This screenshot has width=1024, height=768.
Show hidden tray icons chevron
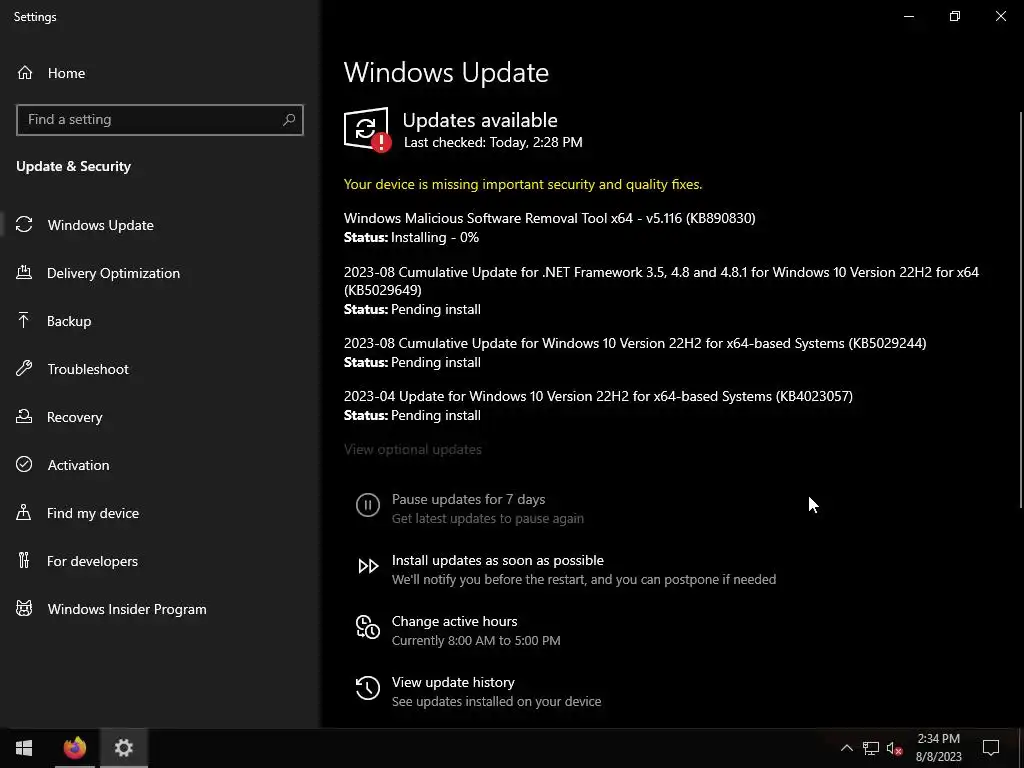[846, 748]
